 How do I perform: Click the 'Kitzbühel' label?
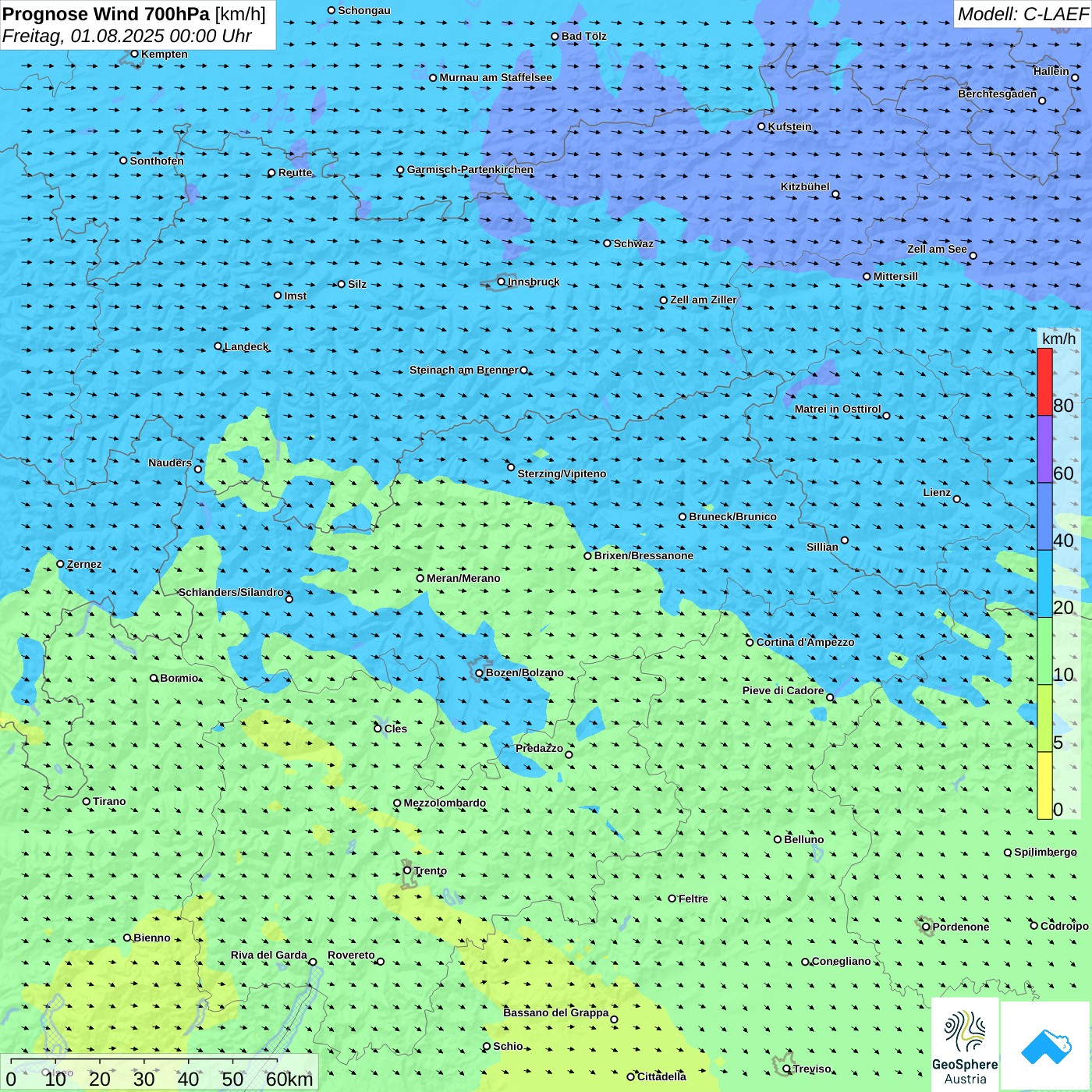[805, 186]
